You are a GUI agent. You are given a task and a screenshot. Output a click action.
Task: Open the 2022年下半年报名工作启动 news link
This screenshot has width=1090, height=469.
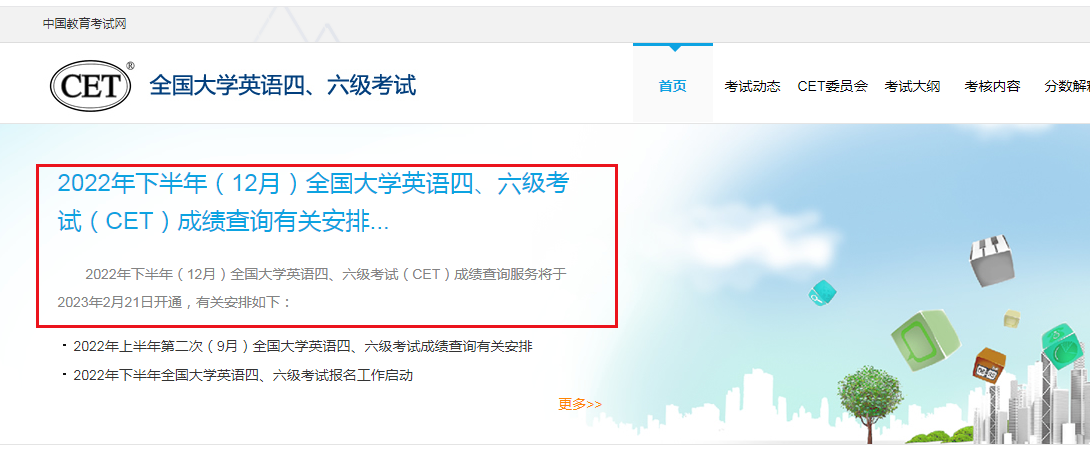pyautogui.click(x=243, y=376)
